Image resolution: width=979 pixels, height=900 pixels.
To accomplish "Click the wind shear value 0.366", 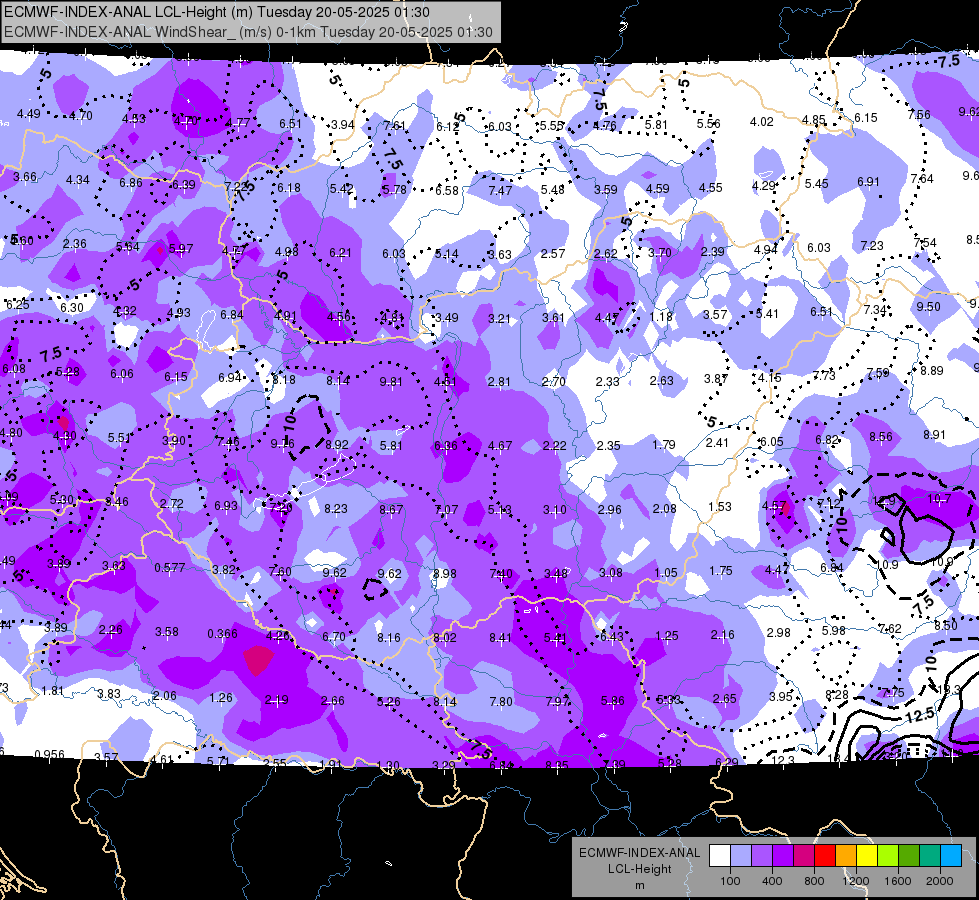I will 222,634.
